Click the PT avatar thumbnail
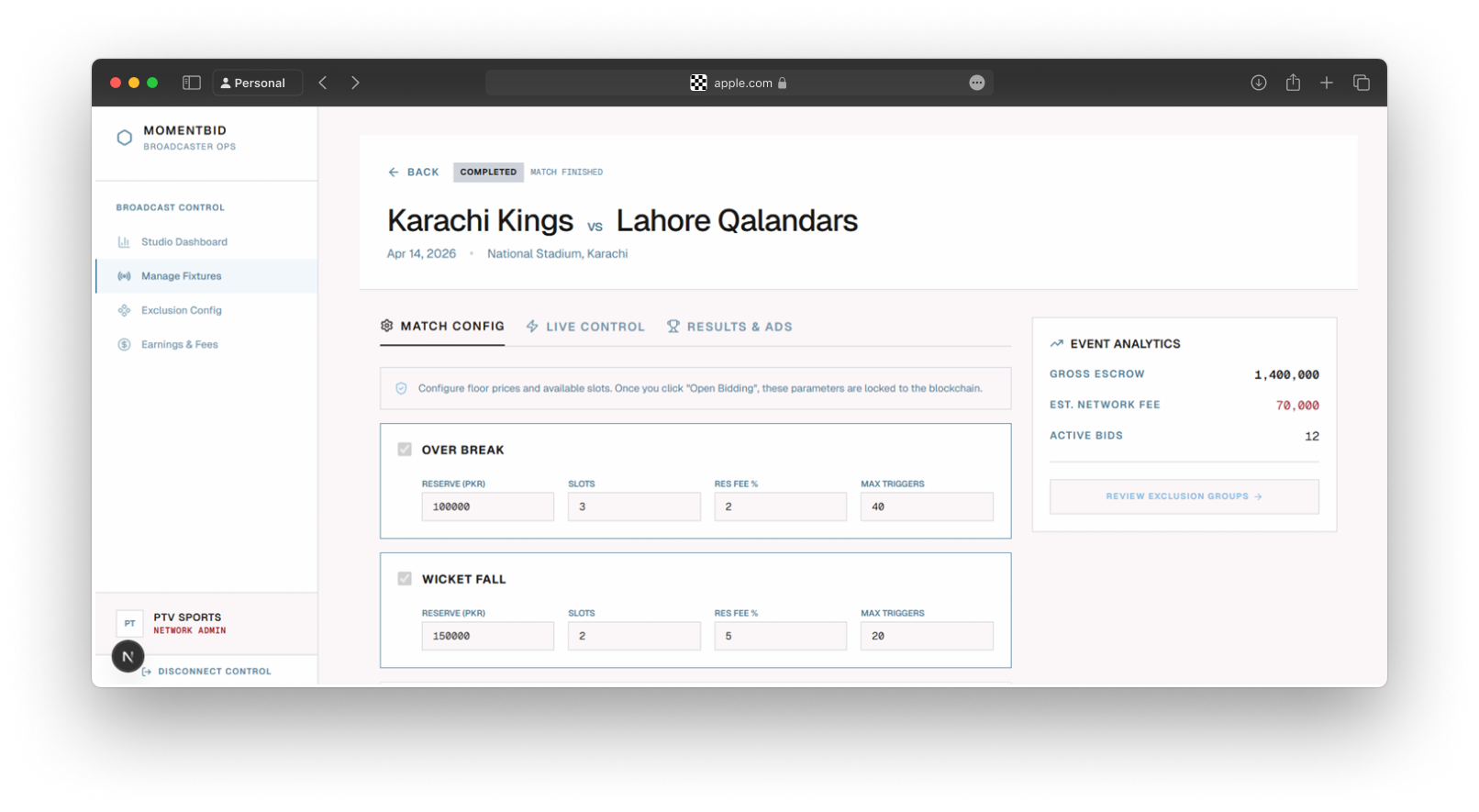 pos(129,624)
